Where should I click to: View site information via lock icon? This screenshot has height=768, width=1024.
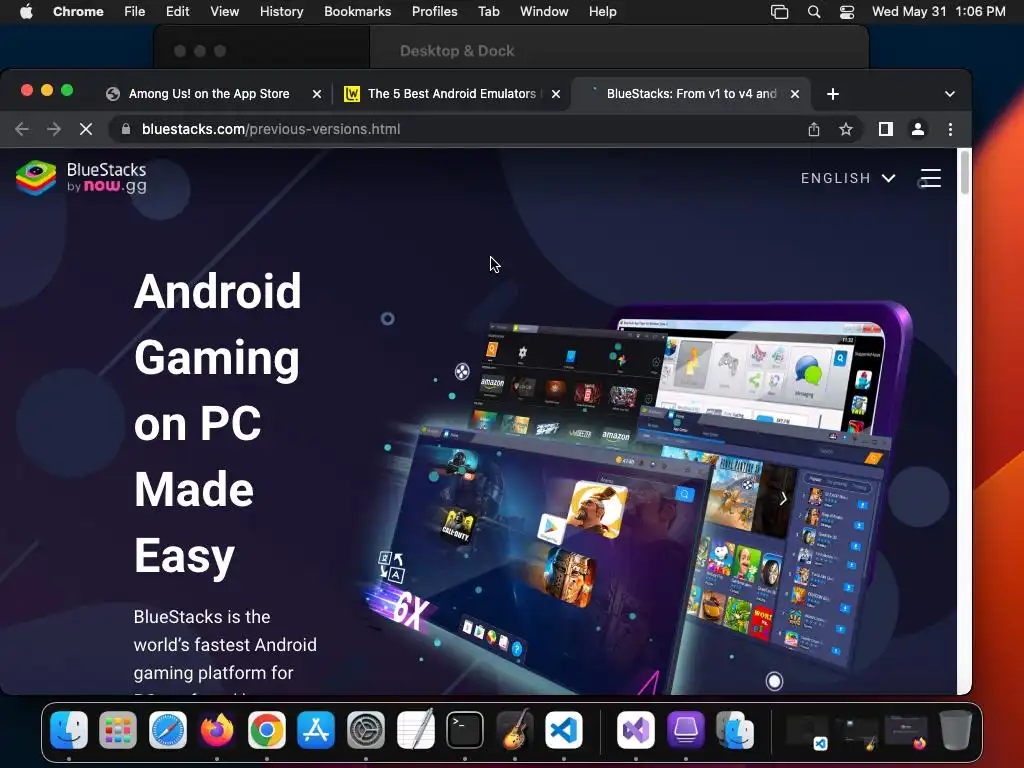[x=126, y=129]
